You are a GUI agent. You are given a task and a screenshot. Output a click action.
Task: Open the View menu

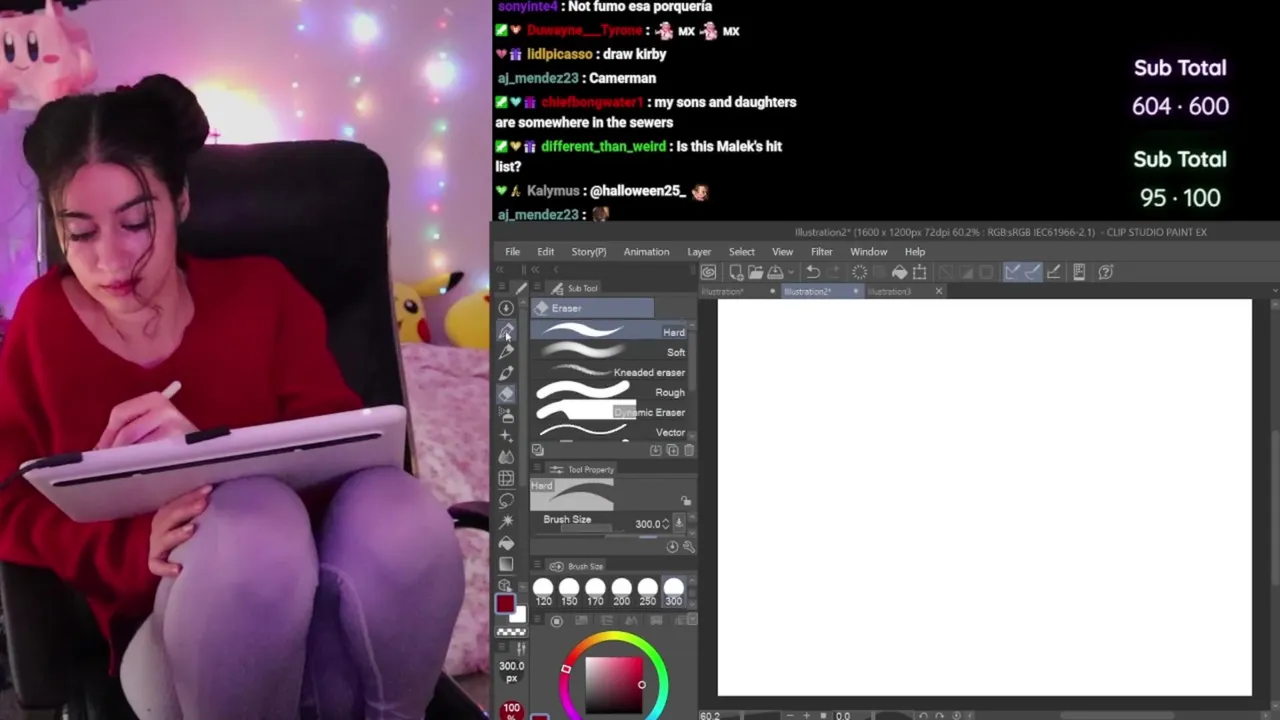pos(783,252)
